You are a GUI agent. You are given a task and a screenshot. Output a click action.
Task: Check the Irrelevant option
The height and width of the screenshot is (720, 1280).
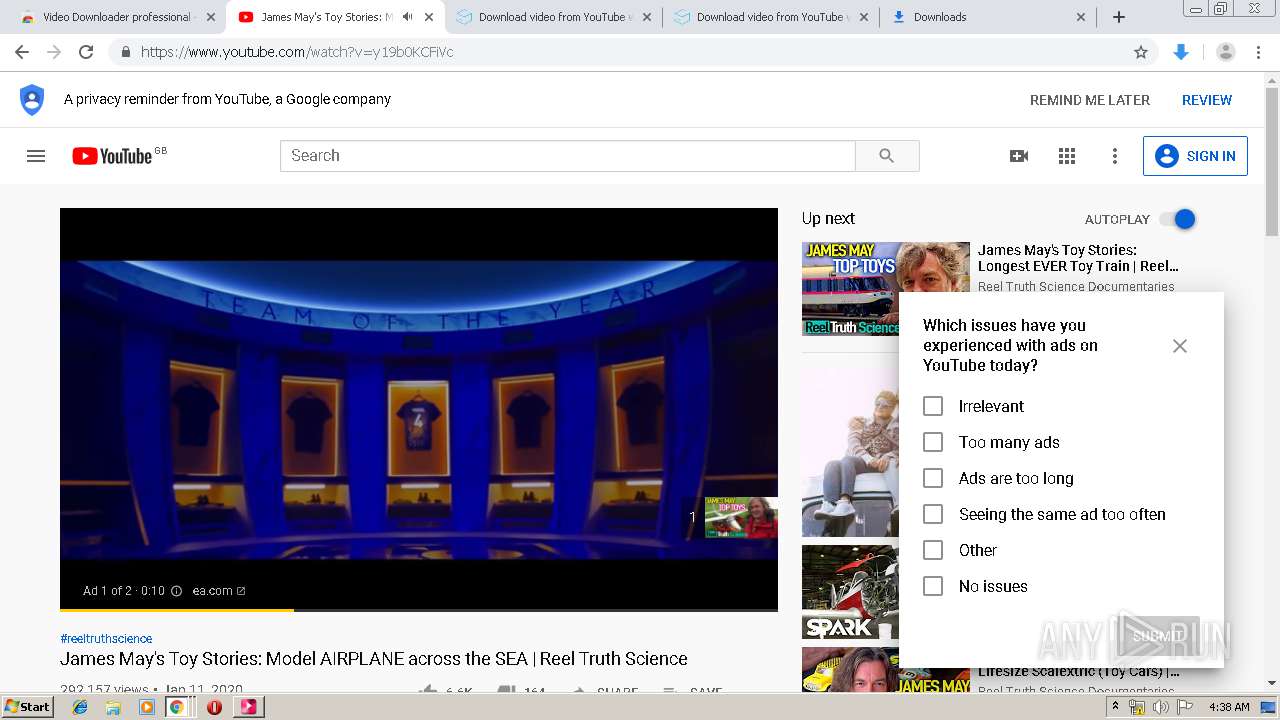[x=933, y=406]
